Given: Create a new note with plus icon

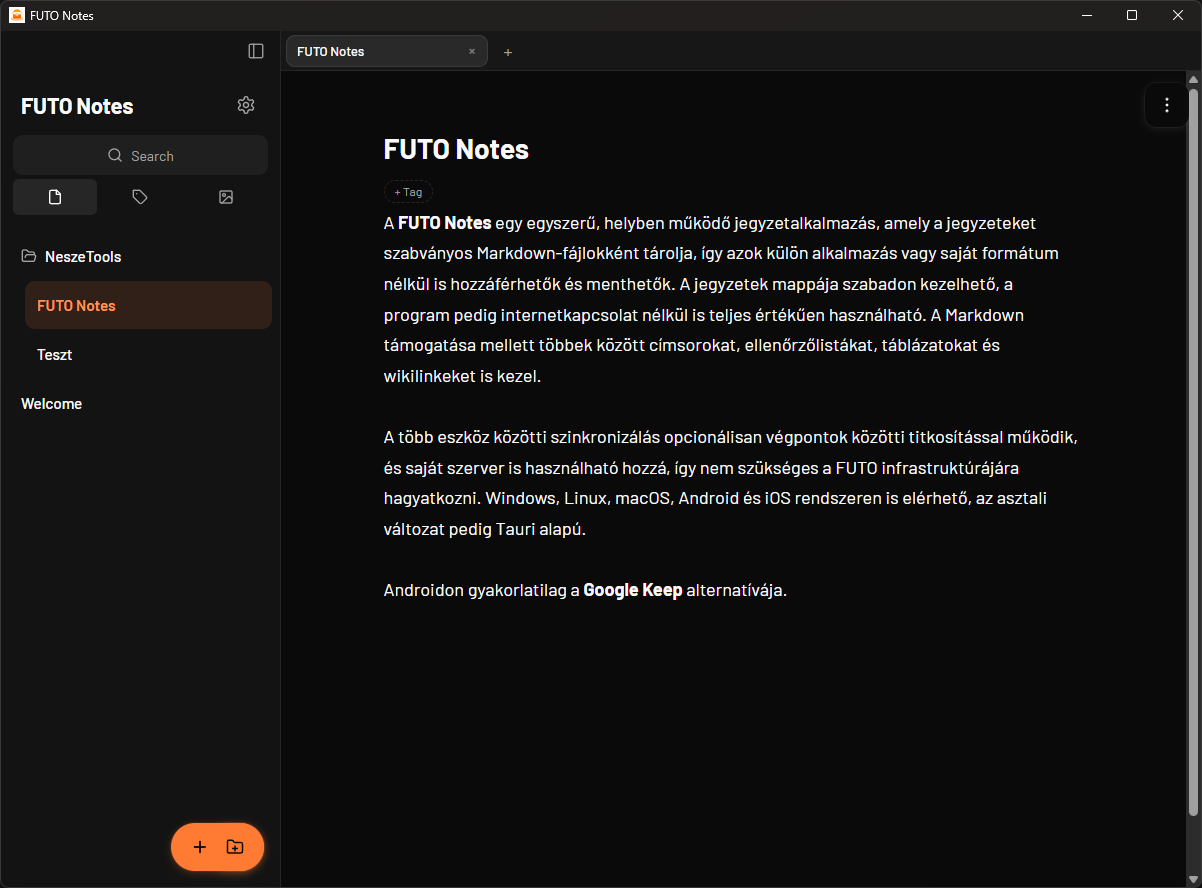Looking at the screenshot, I should (200, 847).
